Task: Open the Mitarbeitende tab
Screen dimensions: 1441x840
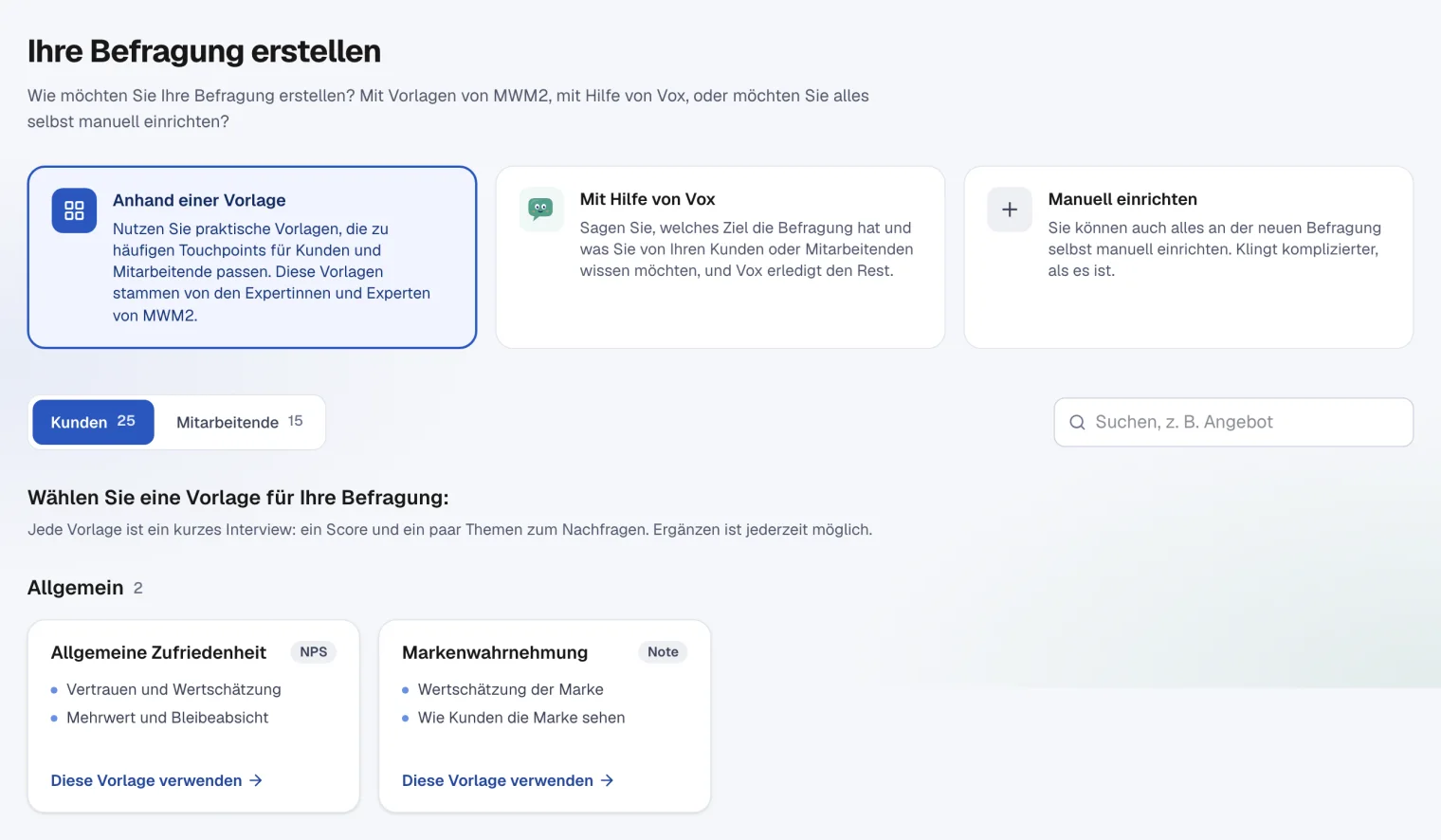Action: coord(240,422)
